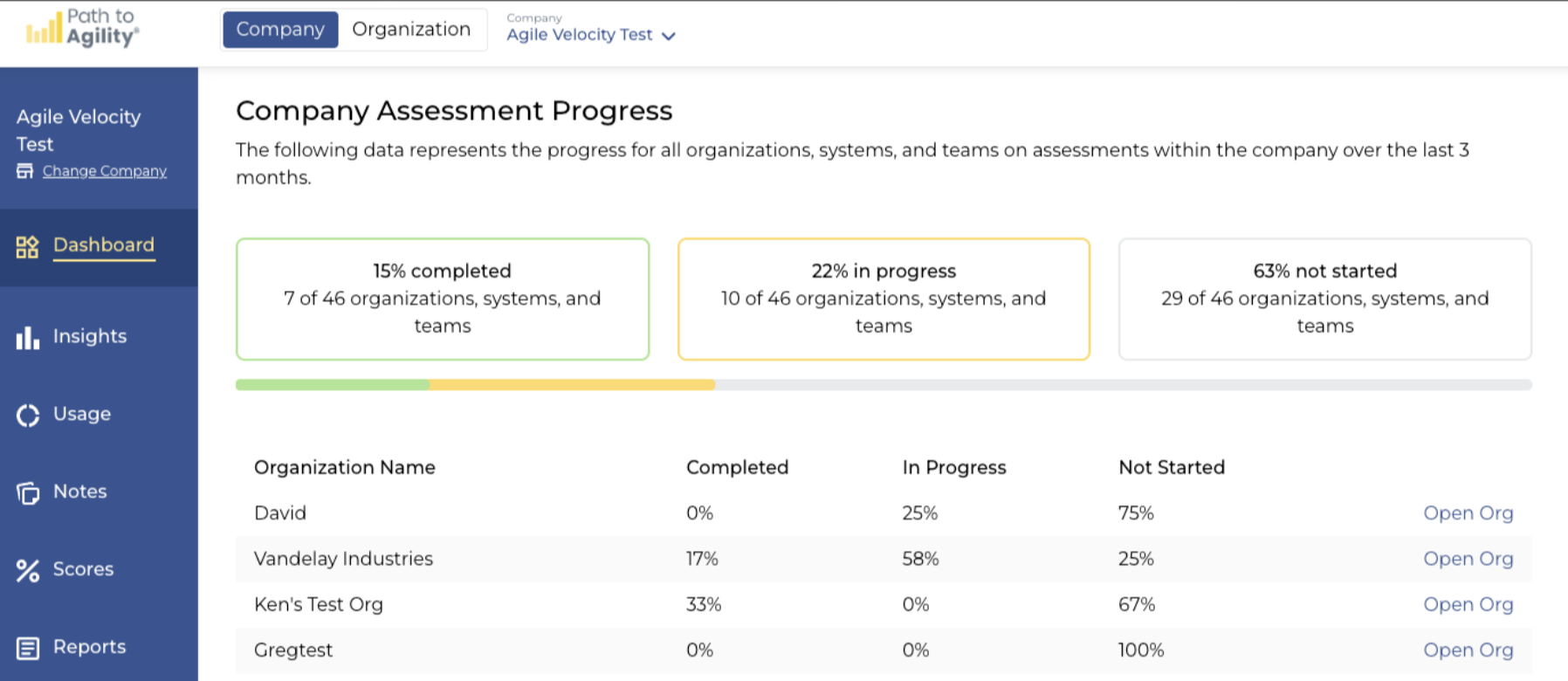1568x681 pixels.
Task: Open the Dashboard menu item
Action: [x=103, y=245]
